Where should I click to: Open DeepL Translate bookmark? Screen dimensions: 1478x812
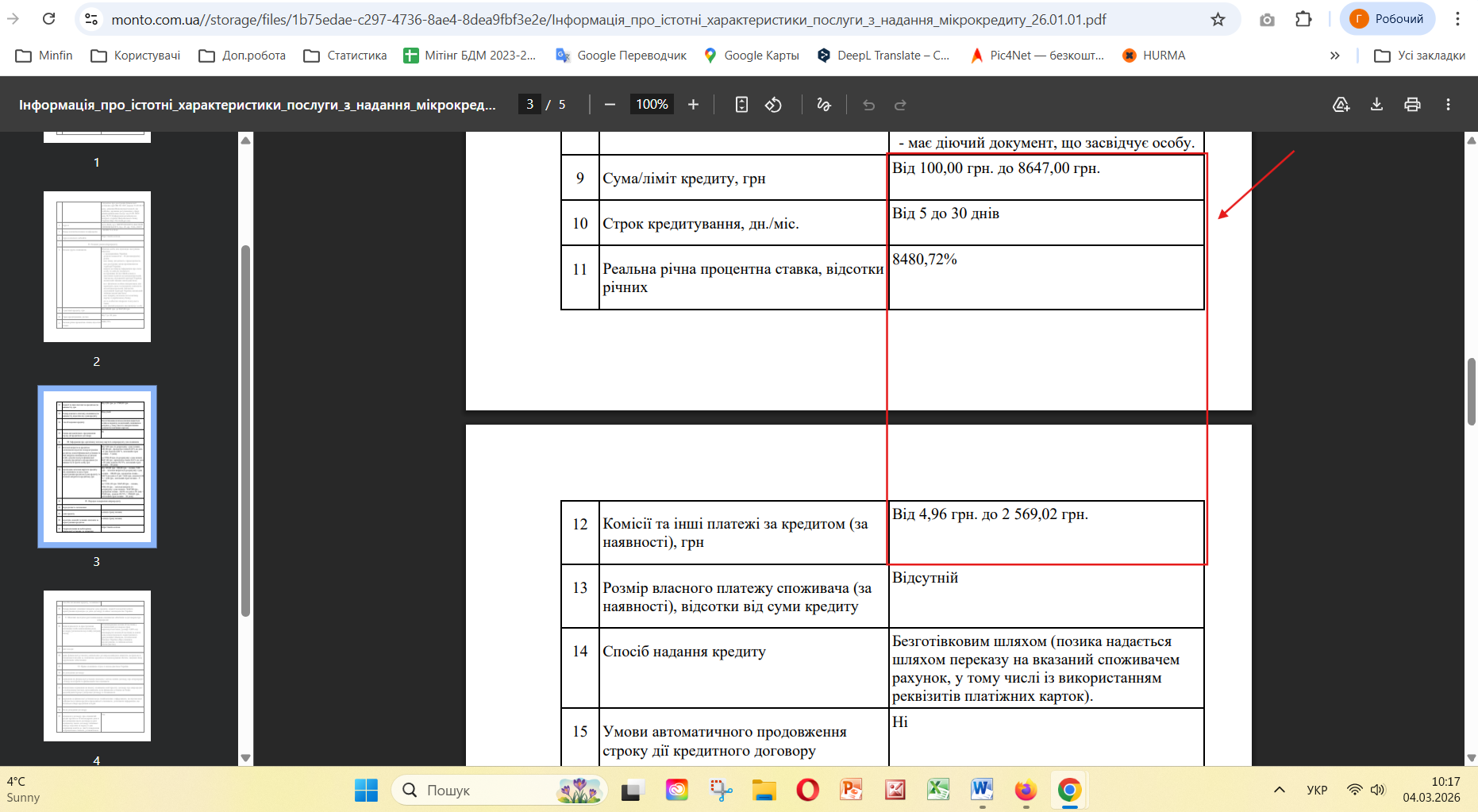(883, 56)
